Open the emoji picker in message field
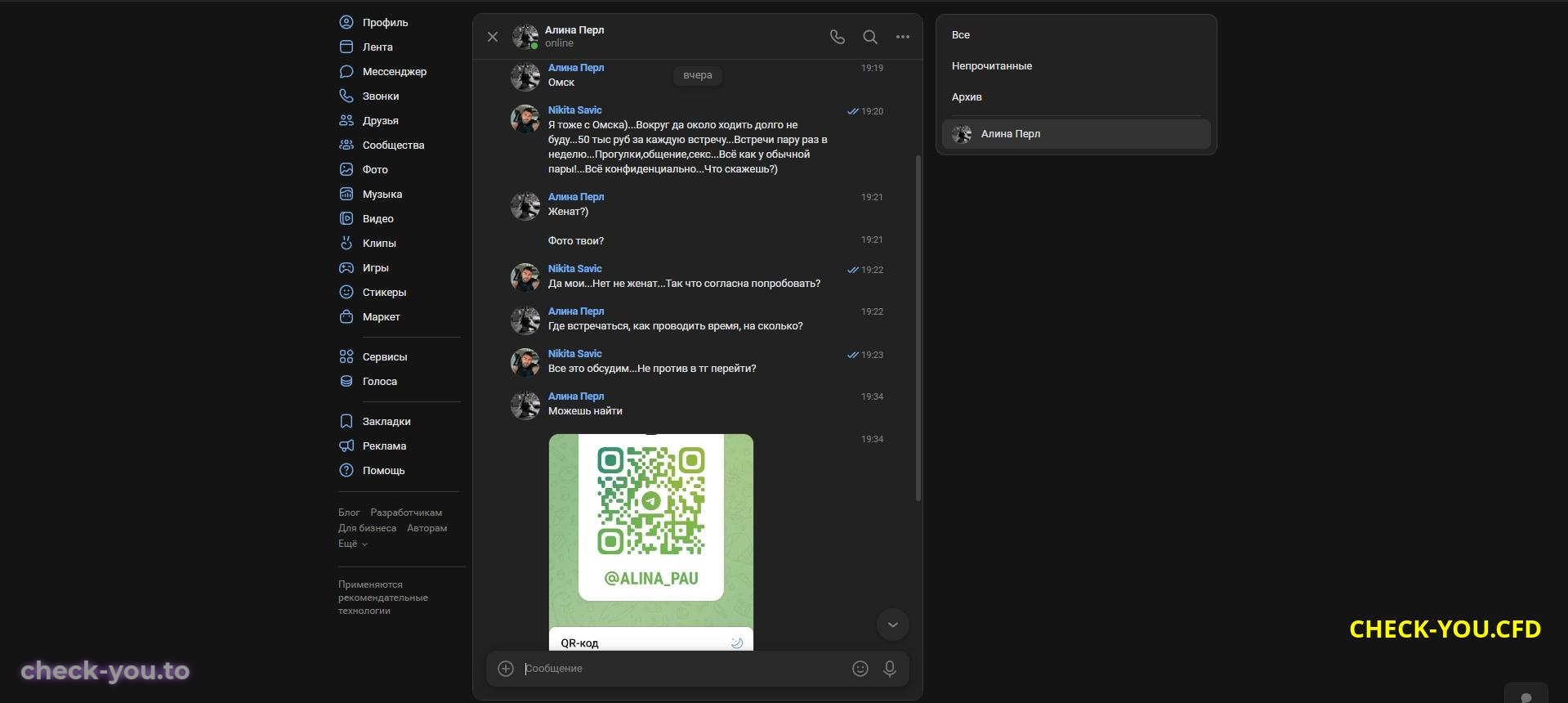This screenshot has height=703, width=1568. (860, 669)
